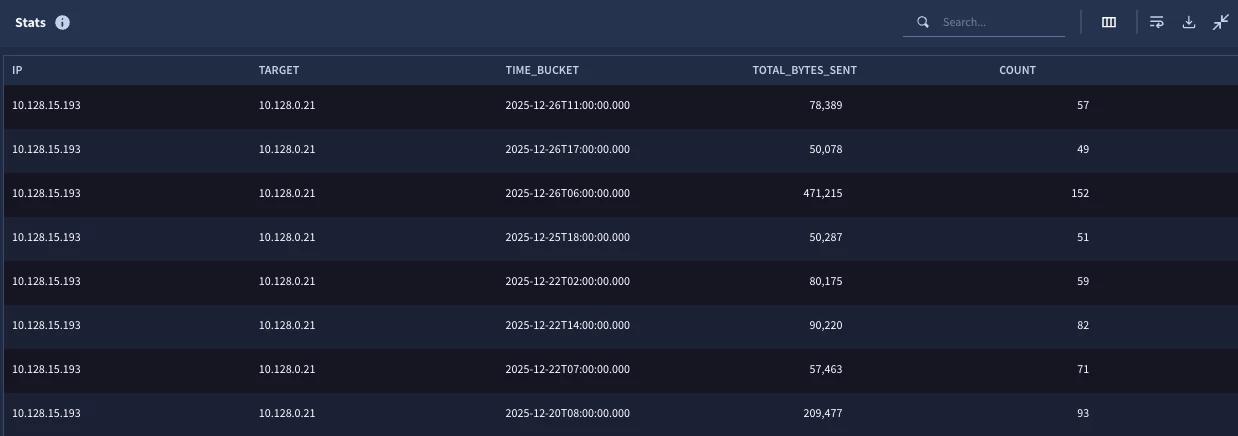Click IP 10.128.15.193 in the 209,477 row
This screenshot has height=436, width=1238.
click(x=46, y=413)
